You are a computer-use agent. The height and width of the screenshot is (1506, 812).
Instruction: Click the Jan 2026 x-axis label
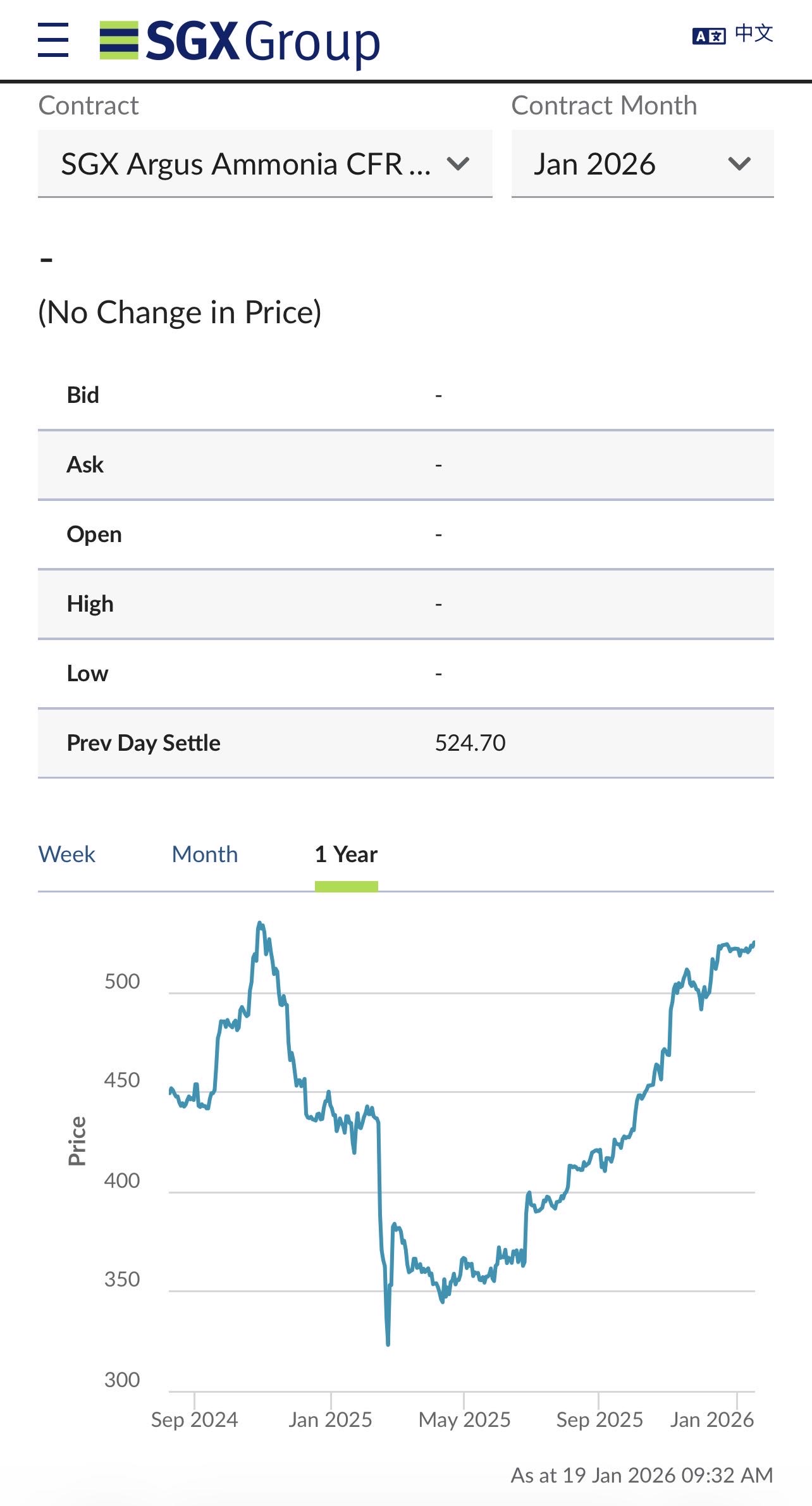tap(711, 1419)
